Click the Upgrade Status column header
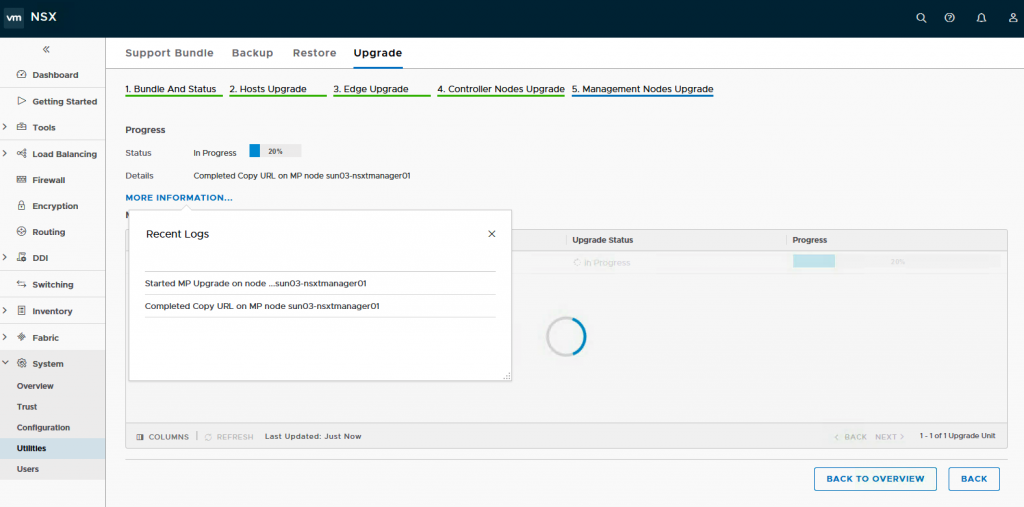This screenshot has width=1024, height=507. [x=603, y=240]
